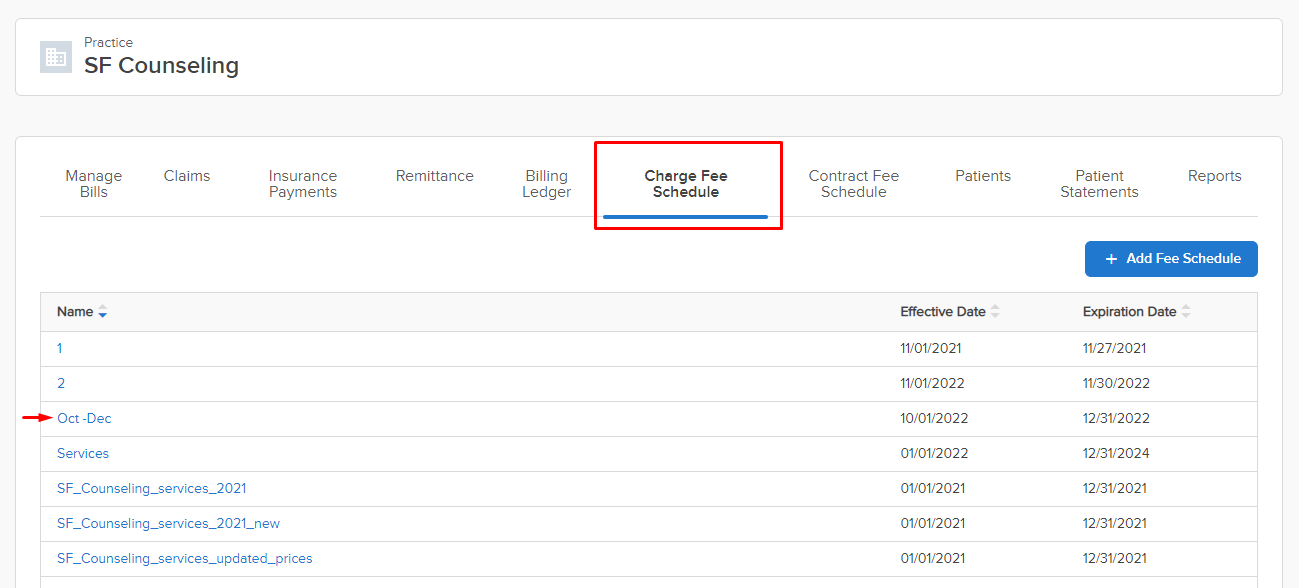Viewport: 1299px width, 588px height.
Task: Sort by Effective Date arrow icon
Action: 995,312
